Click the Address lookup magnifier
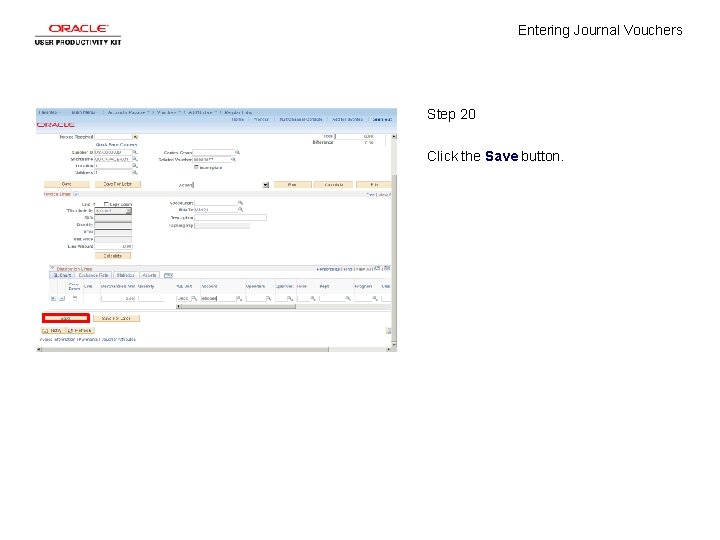Image resolution: width=720 pixels, height=540 pixels. pos(135,173)
